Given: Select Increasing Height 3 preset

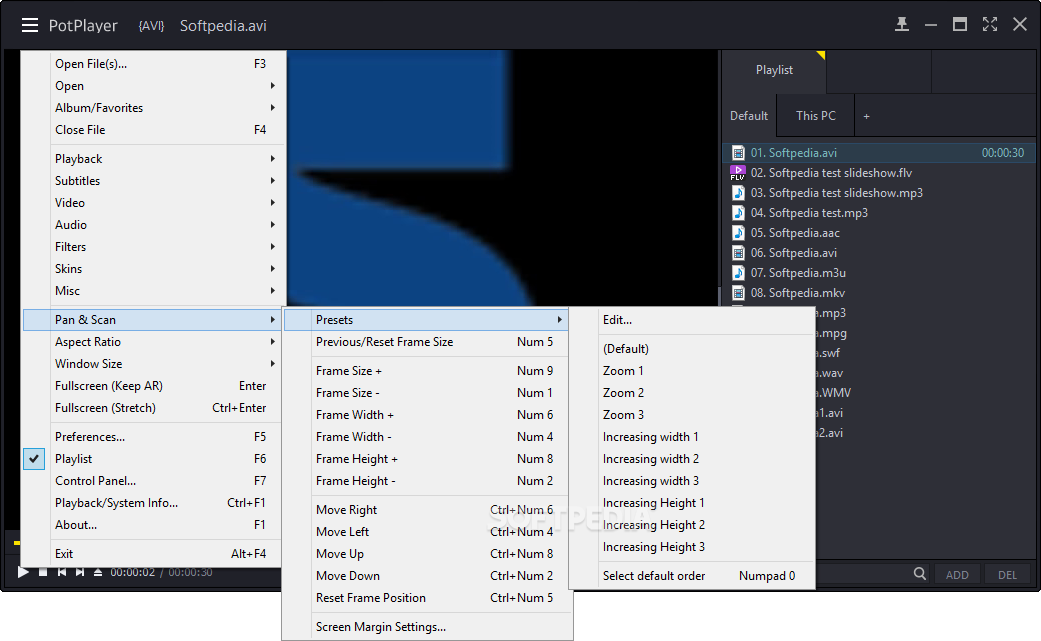Looking at the screenshot, I should tap(692, 547).
